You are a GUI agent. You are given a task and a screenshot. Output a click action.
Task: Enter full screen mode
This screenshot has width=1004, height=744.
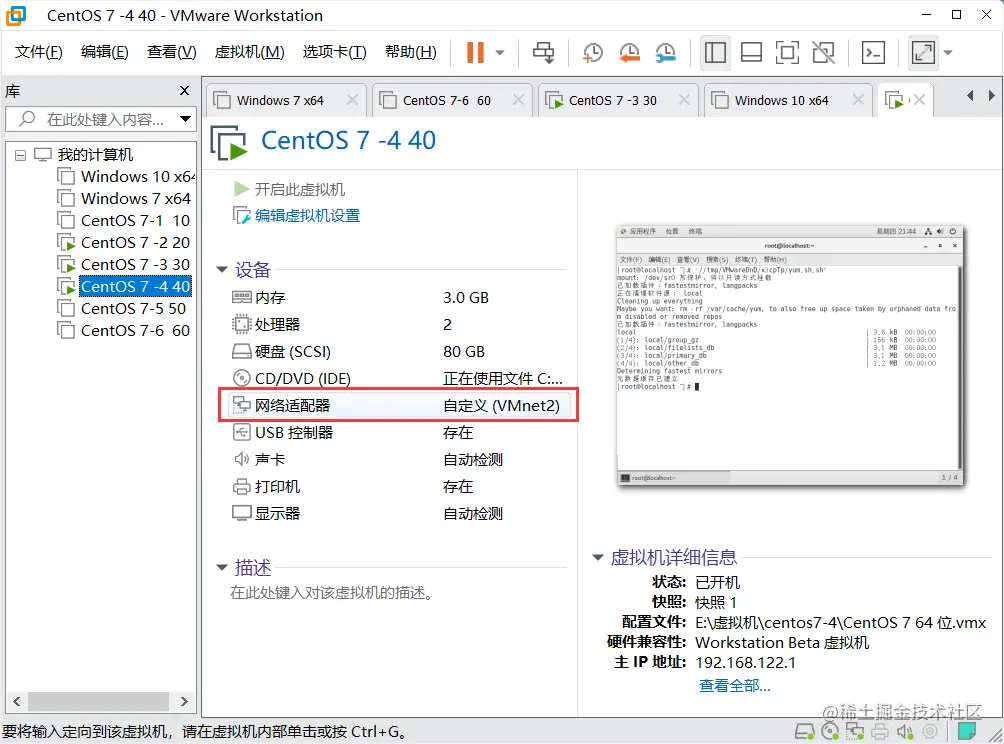(788, 52)
